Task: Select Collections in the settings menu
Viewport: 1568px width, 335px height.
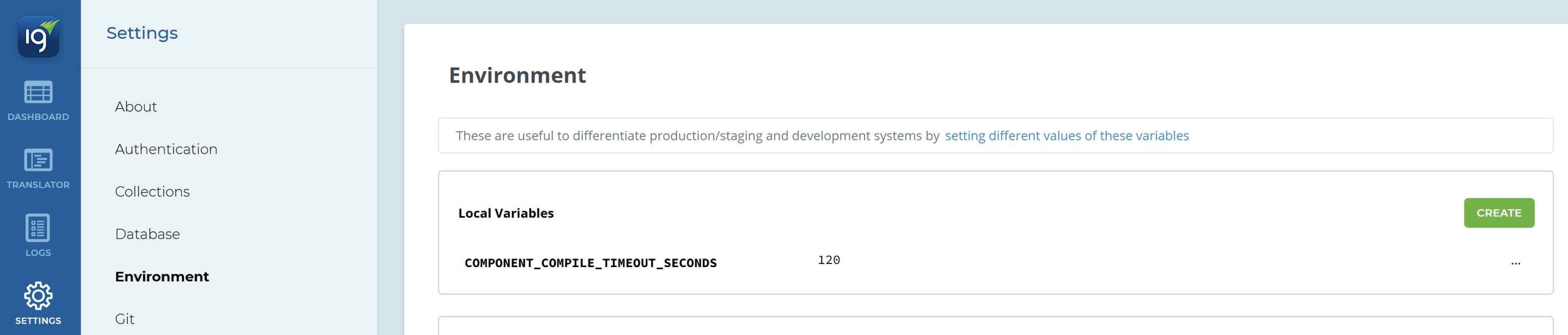Action: coord(152,192)
